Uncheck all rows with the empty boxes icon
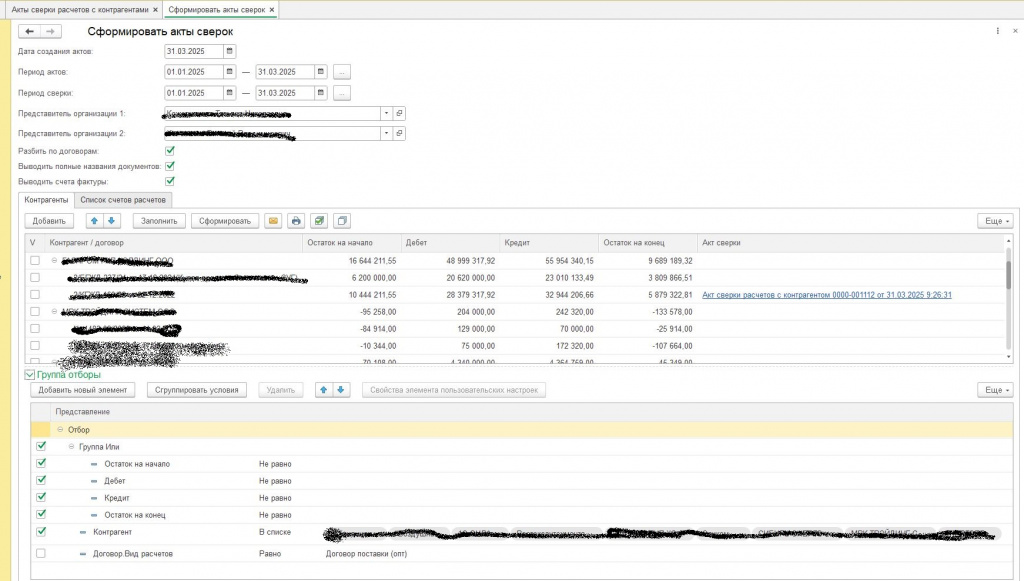Image resolution: width=1024 pixels, height=581 pixels. click(342, 221)
